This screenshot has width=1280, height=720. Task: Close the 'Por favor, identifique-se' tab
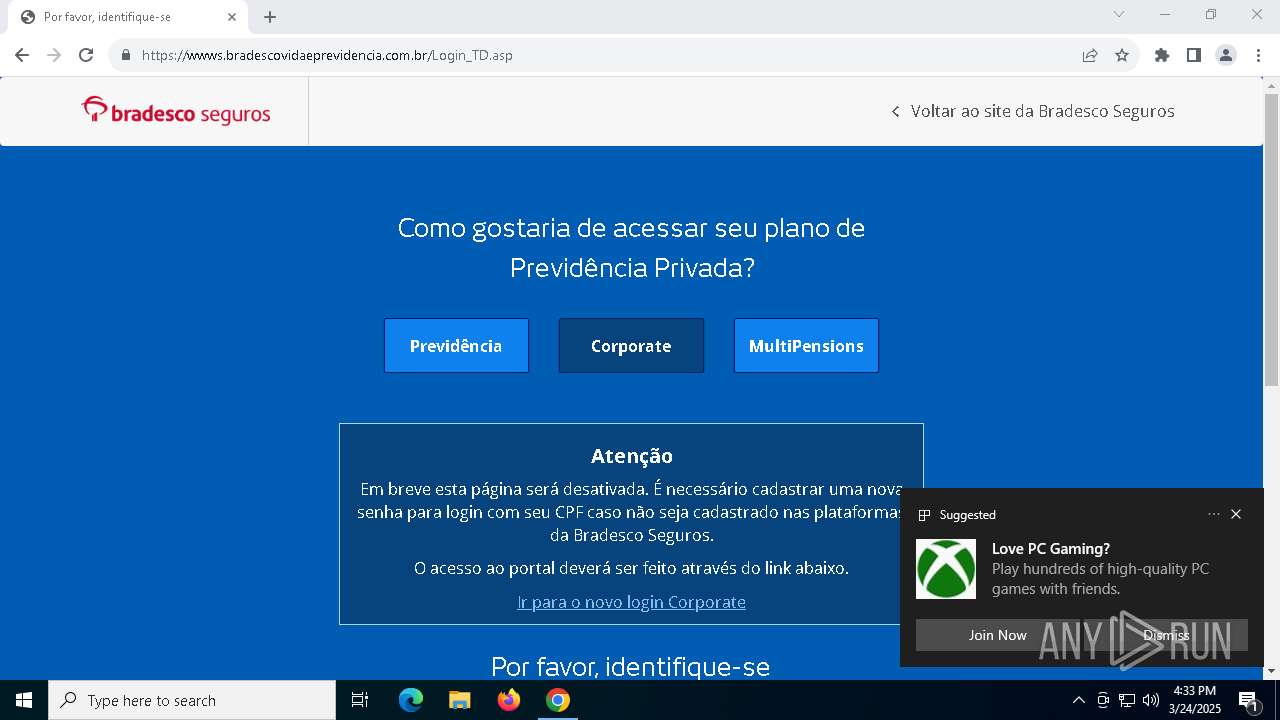tap(232, 17)
